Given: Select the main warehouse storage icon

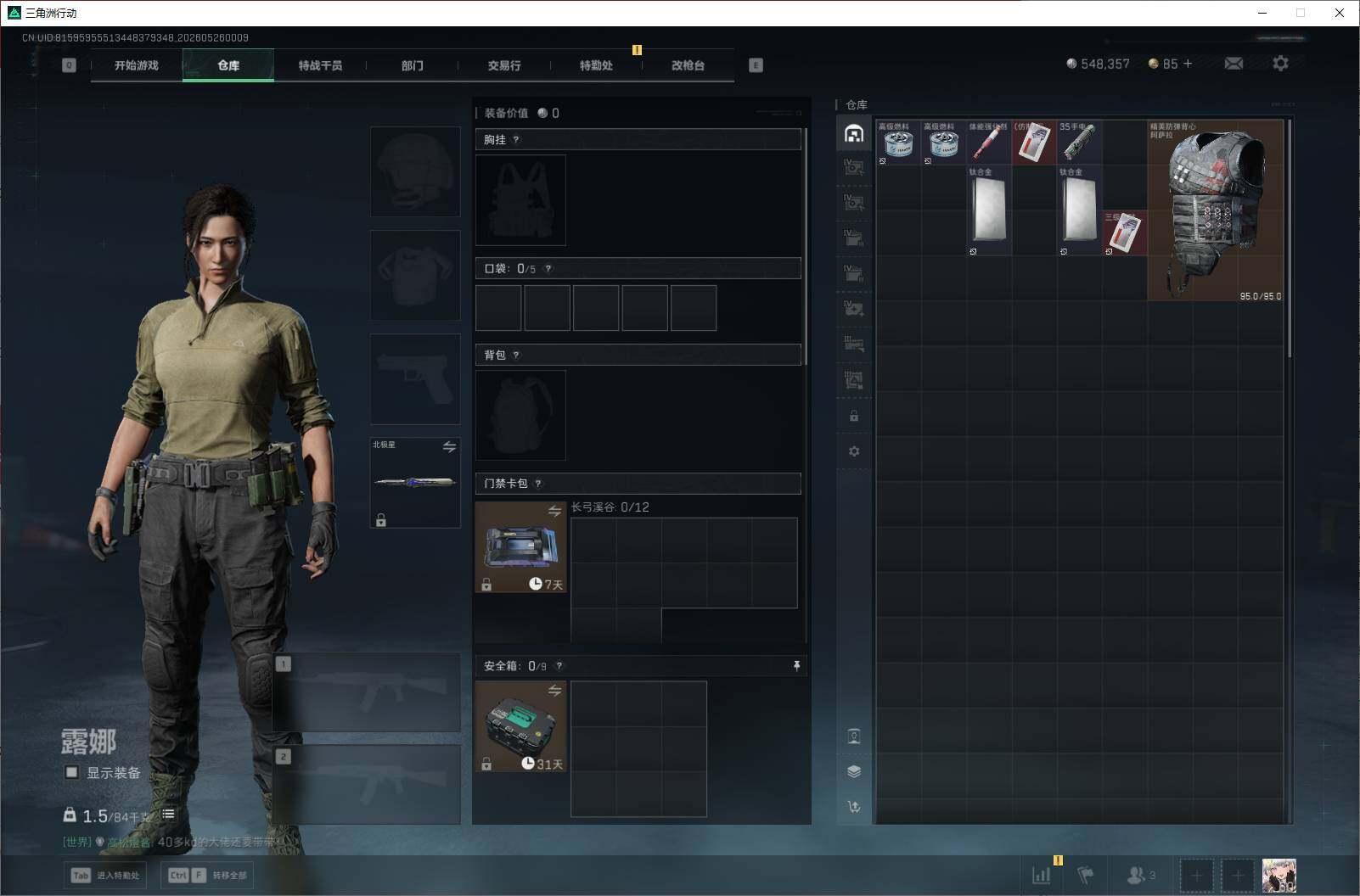Looking at the screenshot, I should coord(854,133).
